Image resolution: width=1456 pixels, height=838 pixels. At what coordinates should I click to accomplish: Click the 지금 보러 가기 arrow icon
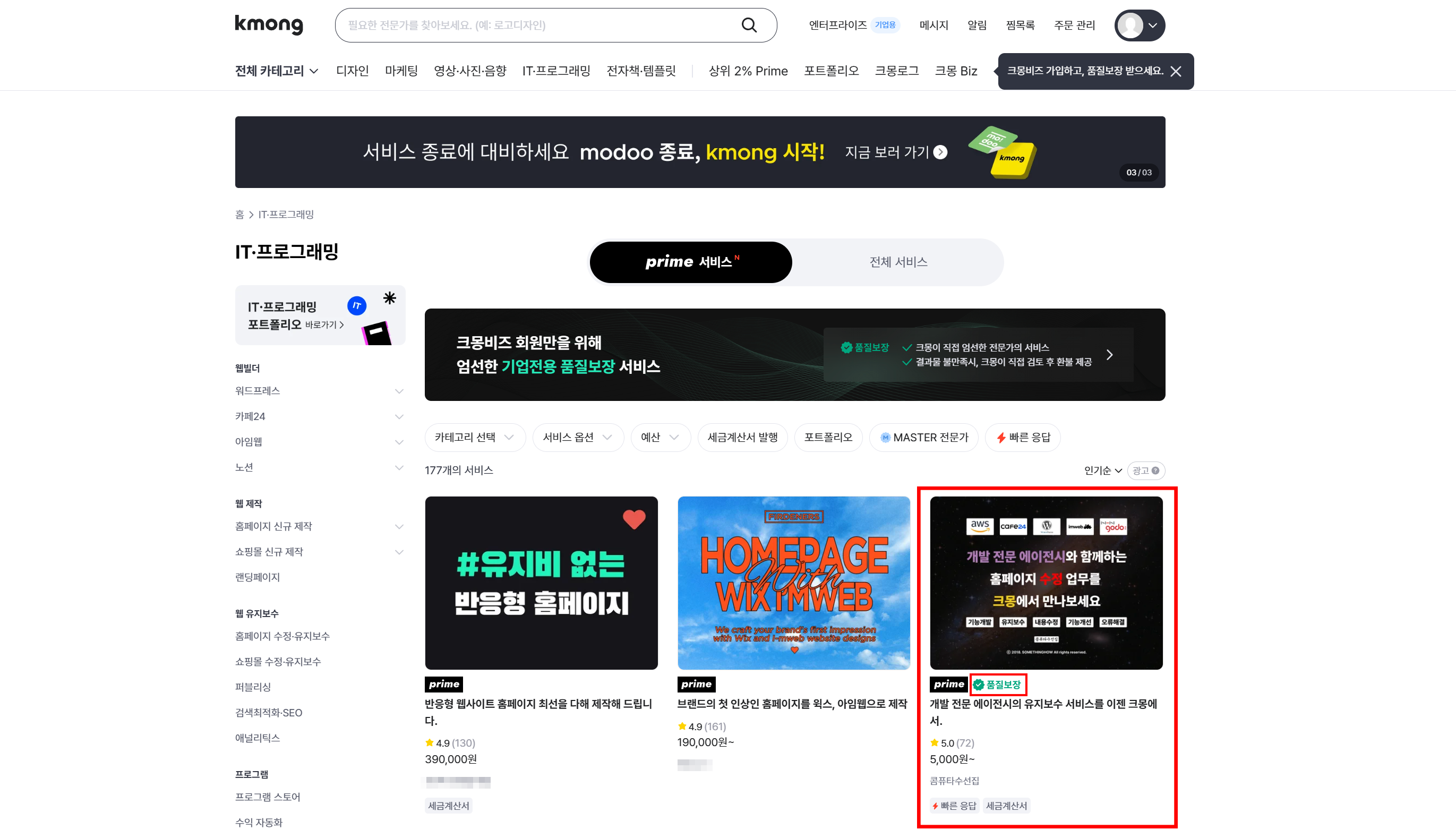[x=940, y=152]
